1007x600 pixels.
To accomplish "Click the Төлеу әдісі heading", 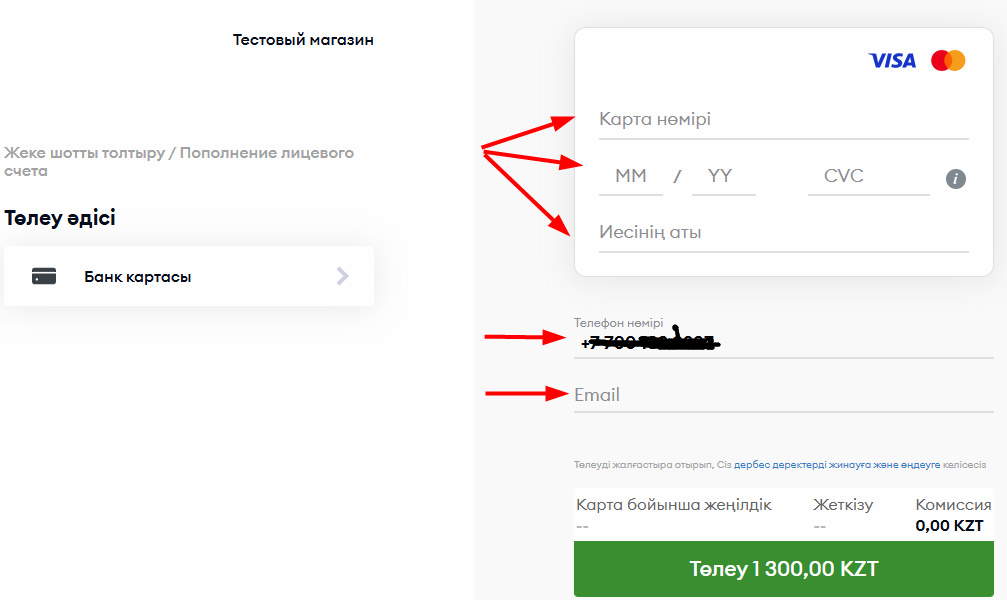I will pos(60,218).
